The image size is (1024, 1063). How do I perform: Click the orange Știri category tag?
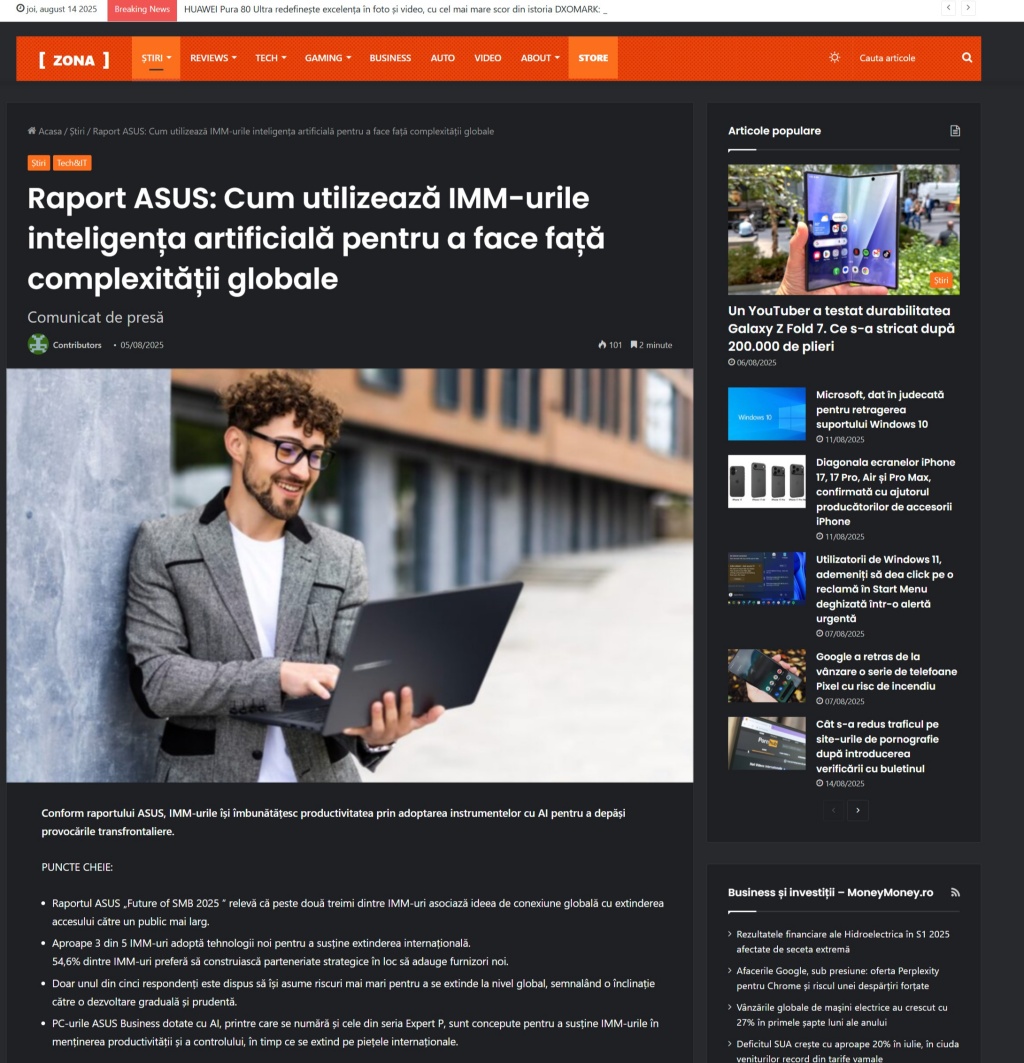coord(39,163)
